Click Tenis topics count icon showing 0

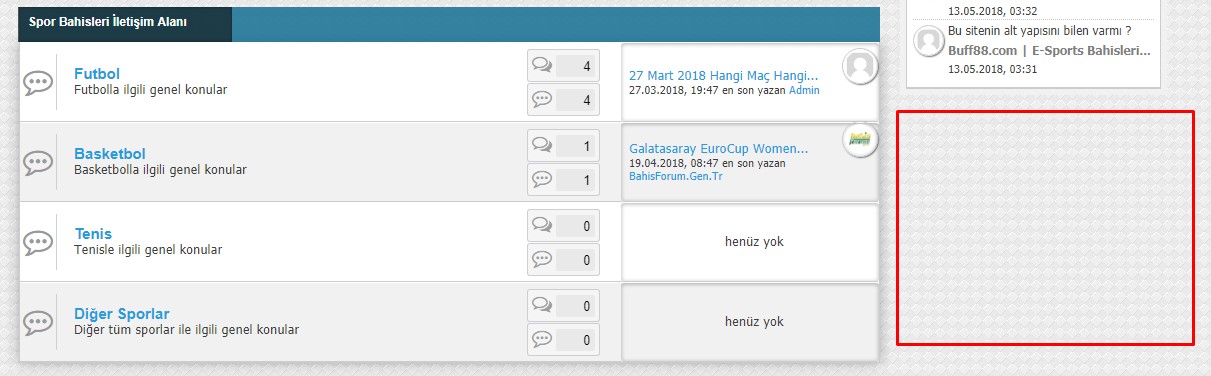tap(543, 226)
